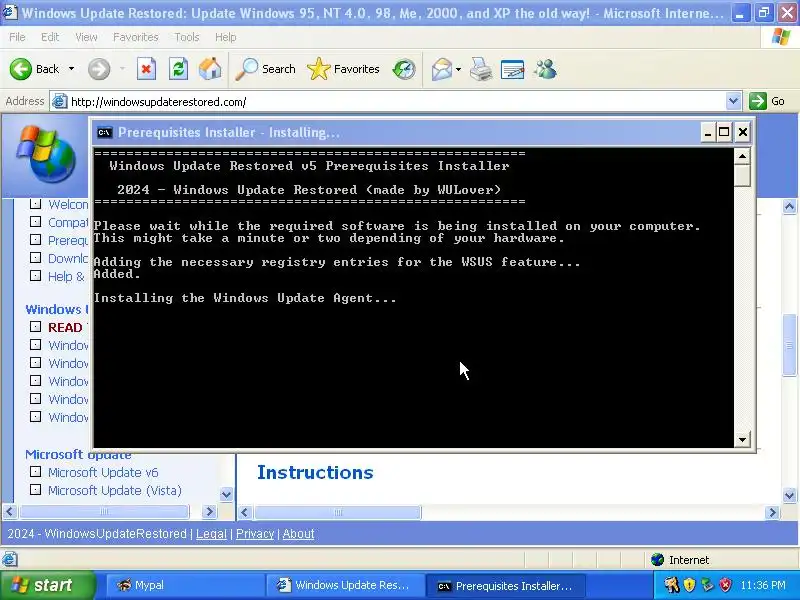Click the IE page icon in status bar
Viewport: 800px width, 600px height.
coord(9,560)
